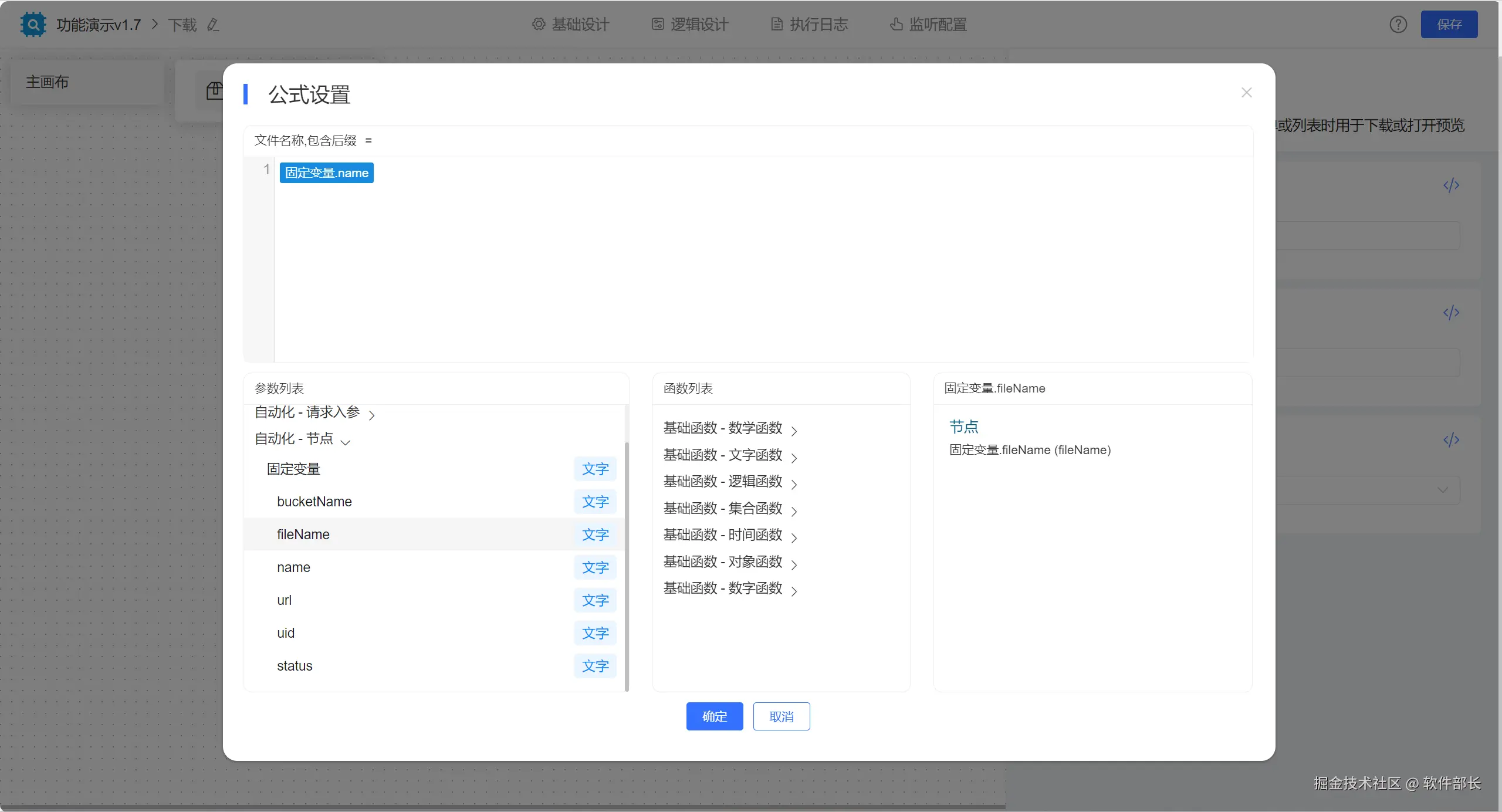Click the help question mark icon

tap(1398, 25)
